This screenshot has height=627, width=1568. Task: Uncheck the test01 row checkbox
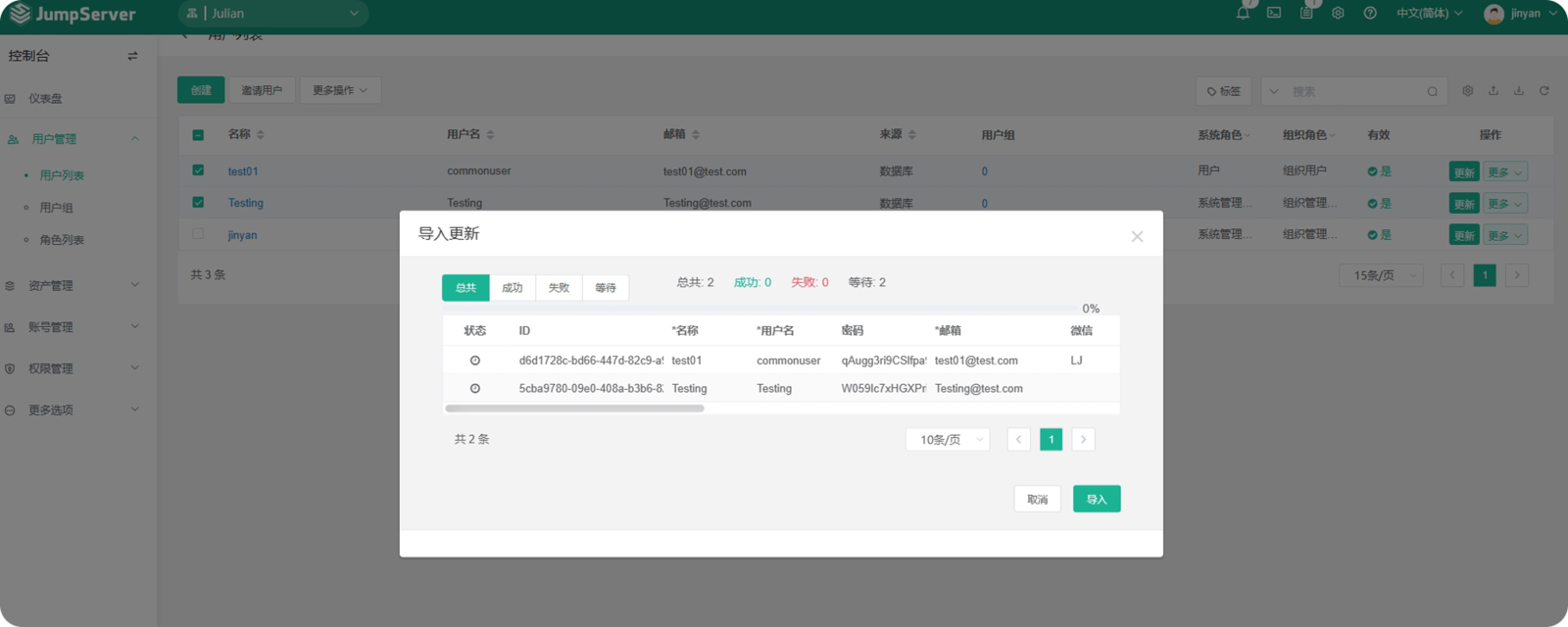click(198, 170)
